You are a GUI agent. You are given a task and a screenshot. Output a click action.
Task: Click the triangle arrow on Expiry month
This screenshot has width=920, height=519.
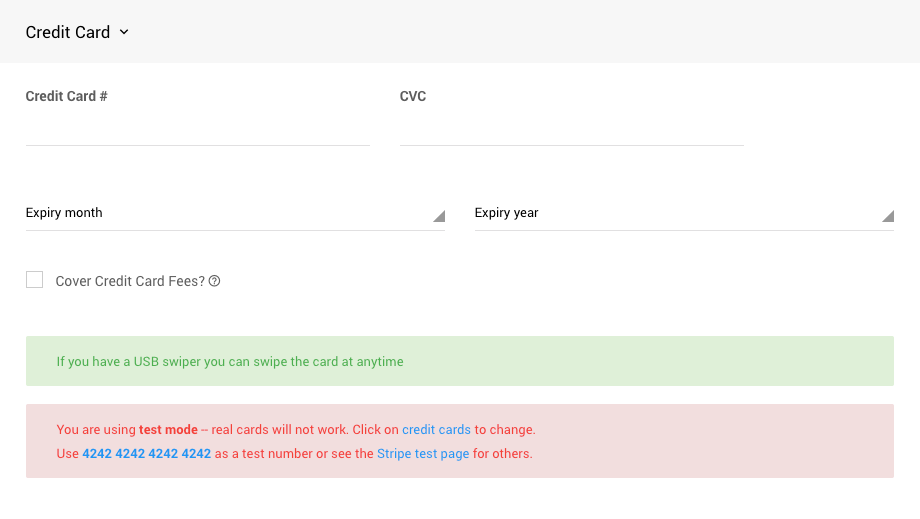(438, 216)
